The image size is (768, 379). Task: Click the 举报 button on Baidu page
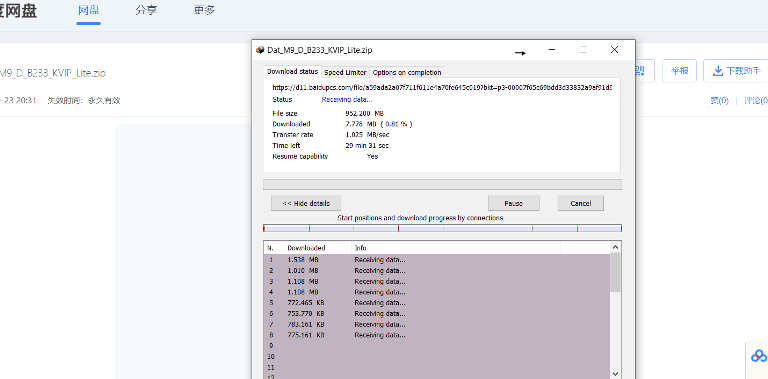pyautogui.click(x=679, y=71)
